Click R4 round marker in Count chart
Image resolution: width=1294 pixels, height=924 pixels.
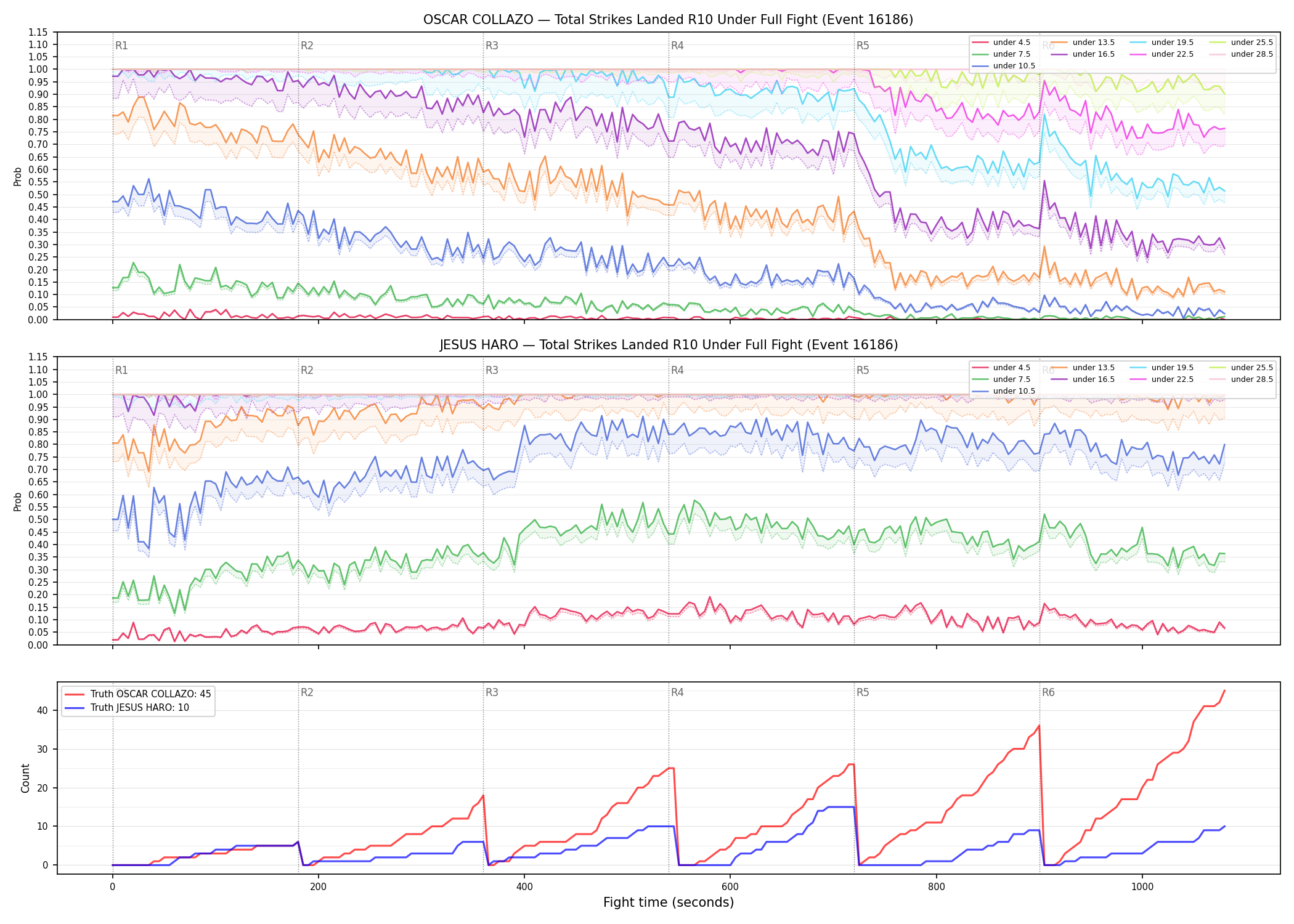[x=677, y=693]
